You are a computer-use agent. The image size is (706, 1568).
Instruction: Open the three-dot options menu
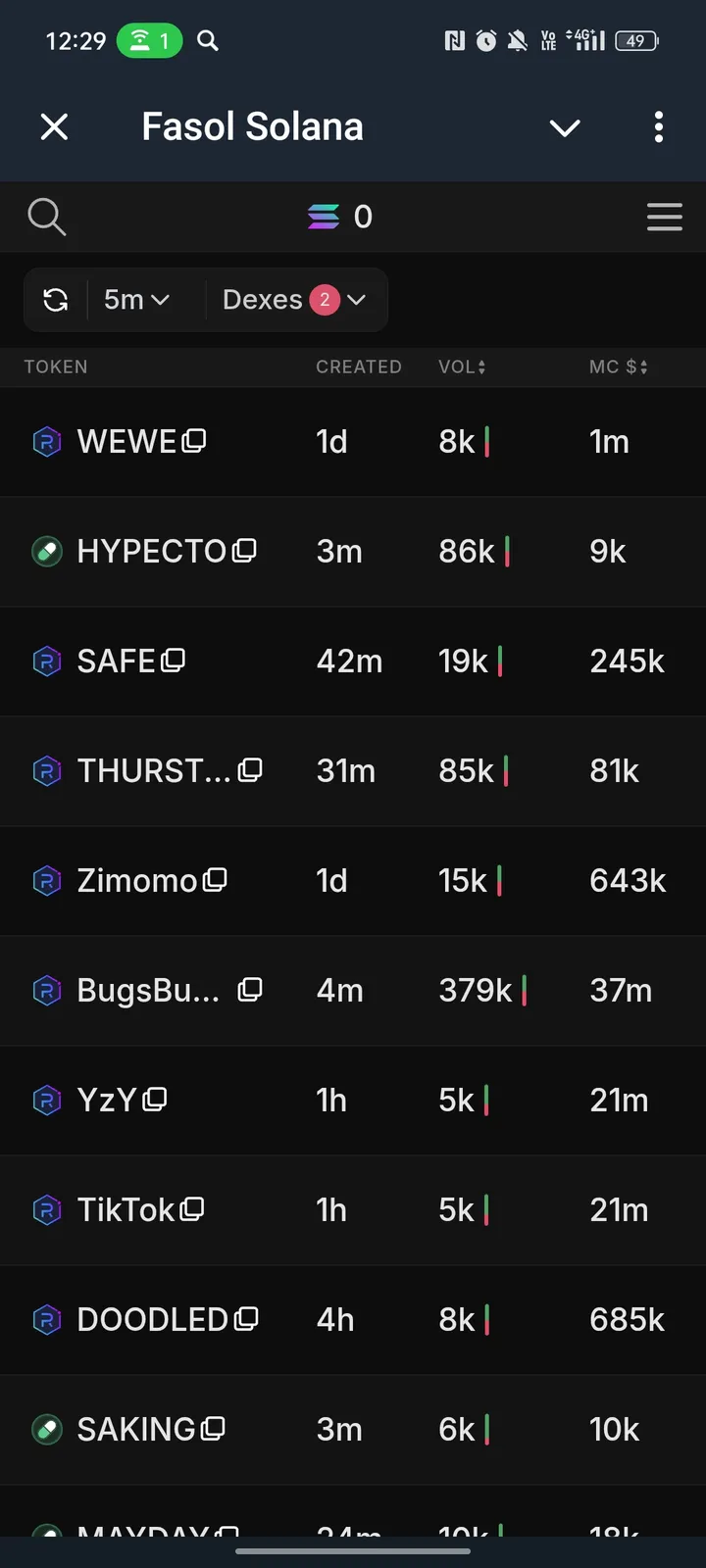click(658, 126)
